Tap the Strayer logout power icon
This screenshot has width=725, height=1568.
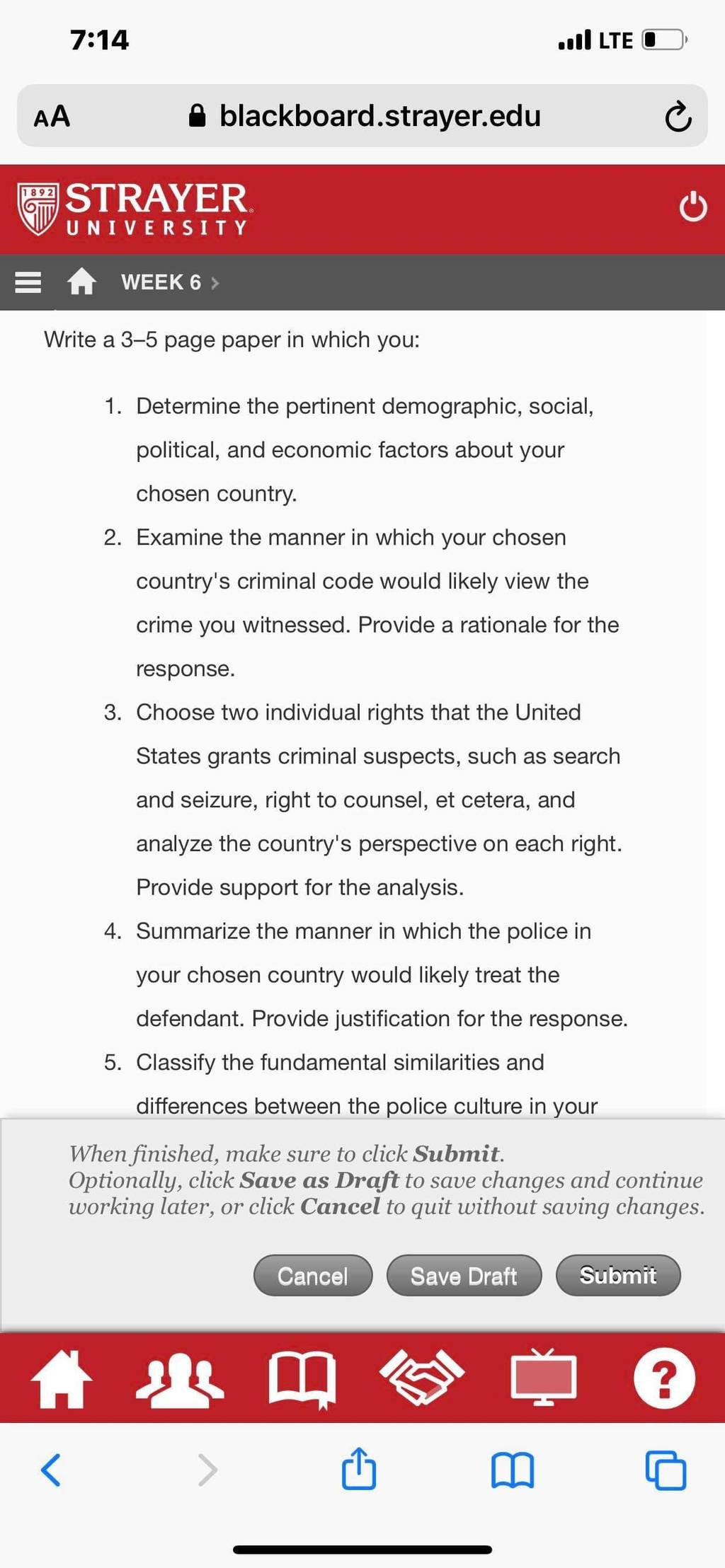pyautogui.click(x=692, y=207)
